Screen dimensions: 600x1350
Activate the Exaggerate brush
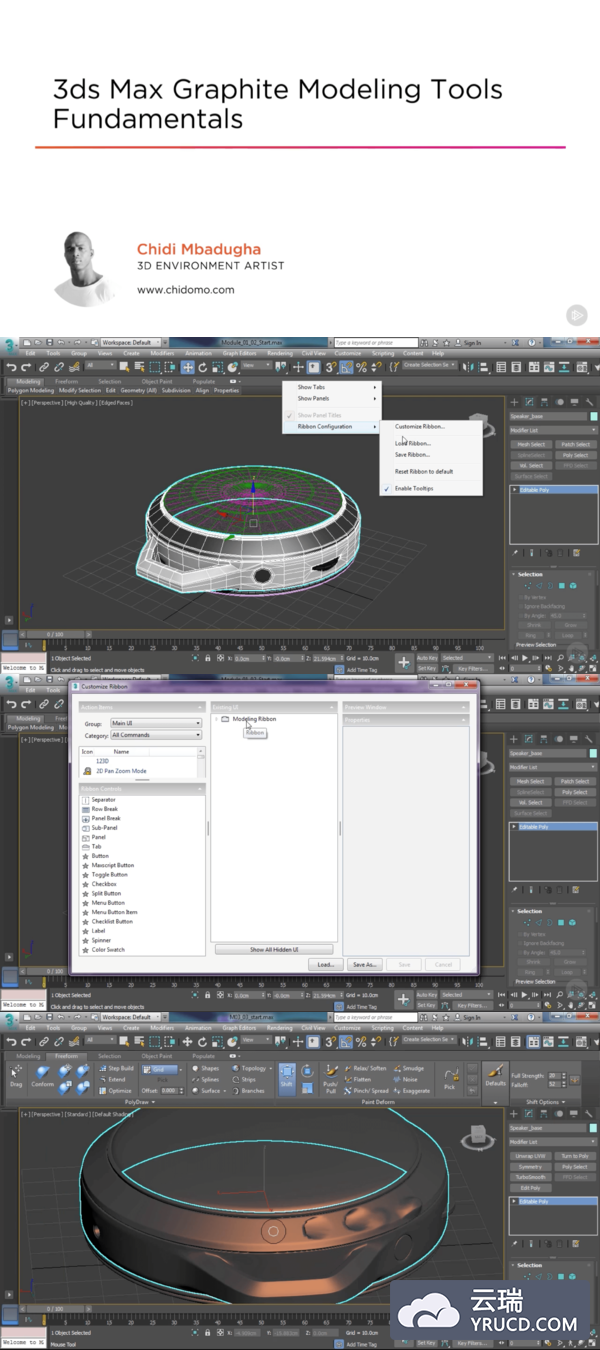[412, 1091]
